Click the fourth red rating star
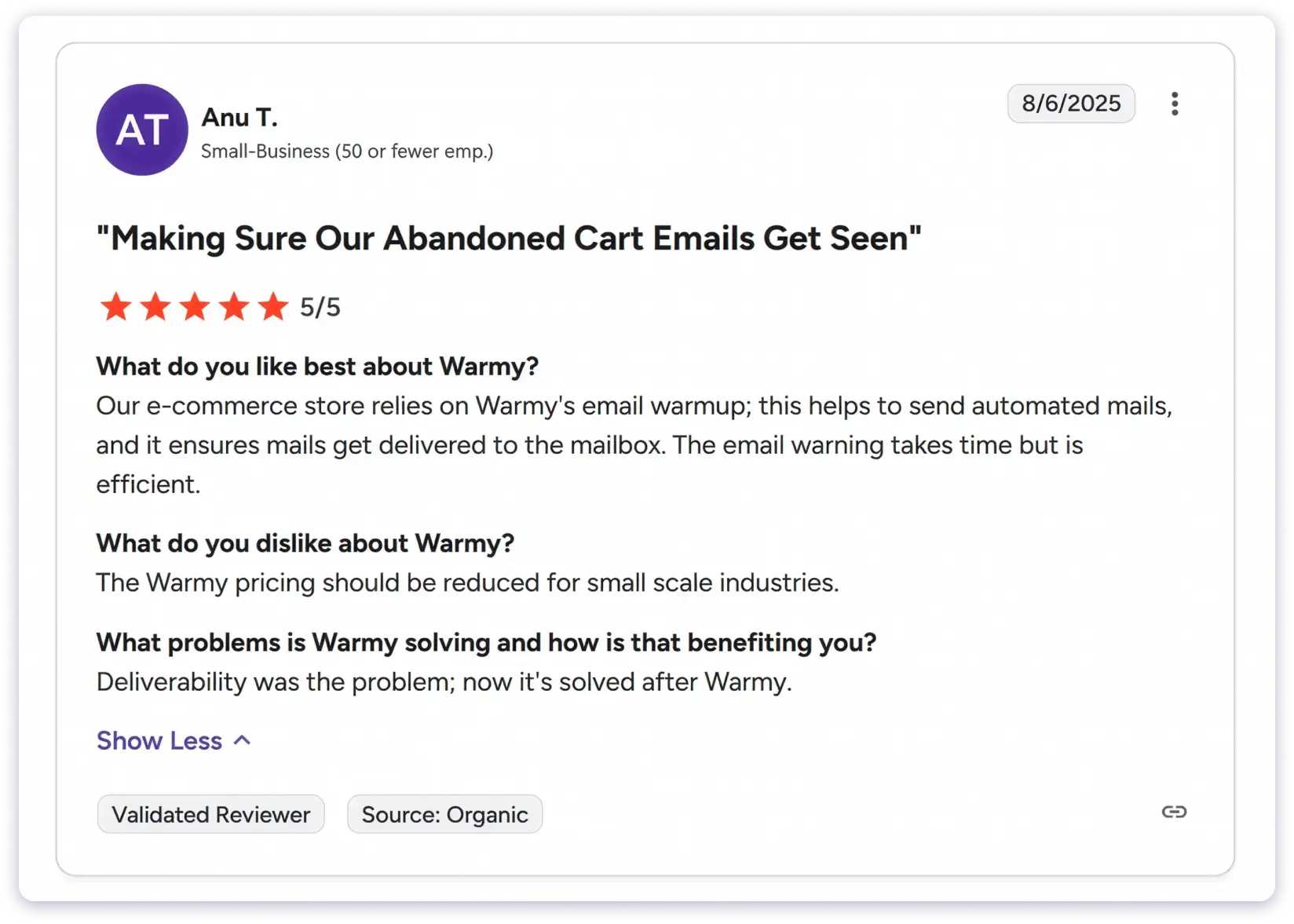Image resolution: width=1294 pixels, height=924 pixels. click(x=234, y=307)
